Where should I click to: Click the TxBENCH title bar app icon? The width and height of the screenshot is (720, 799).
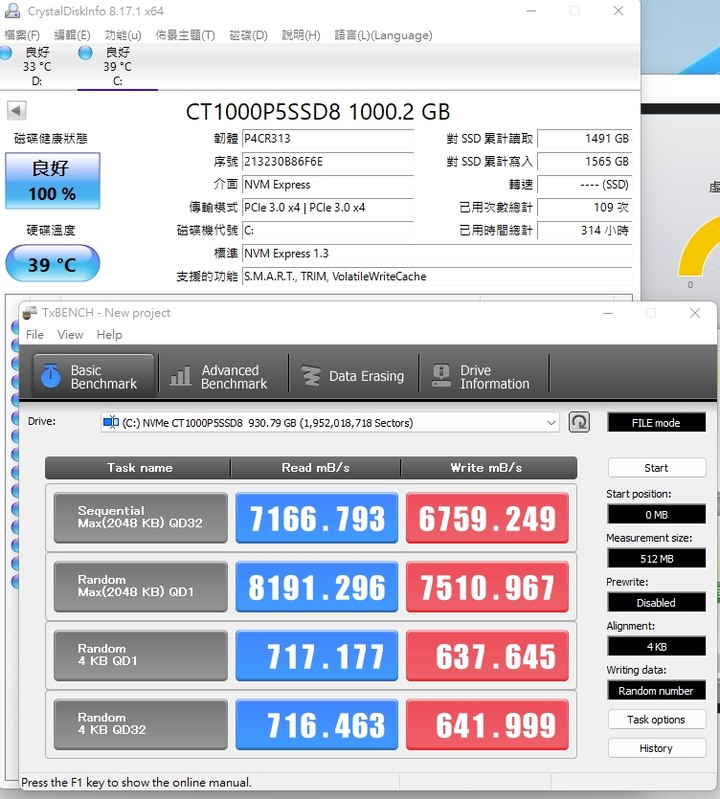pos(31,312)
